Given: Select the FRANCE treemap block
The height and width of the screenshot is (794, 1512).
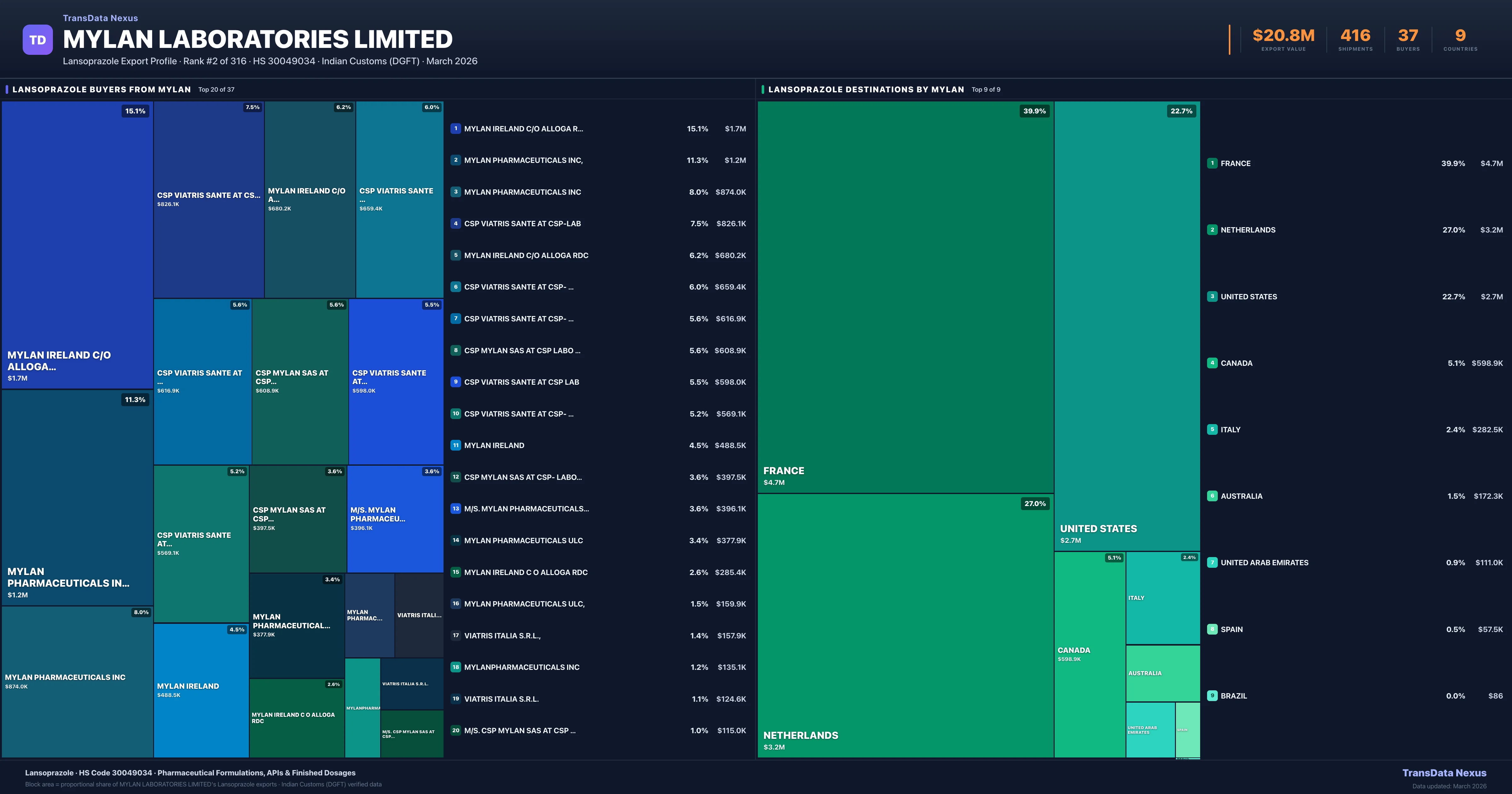Looking at the screenshot, I should tap(905, 296).
